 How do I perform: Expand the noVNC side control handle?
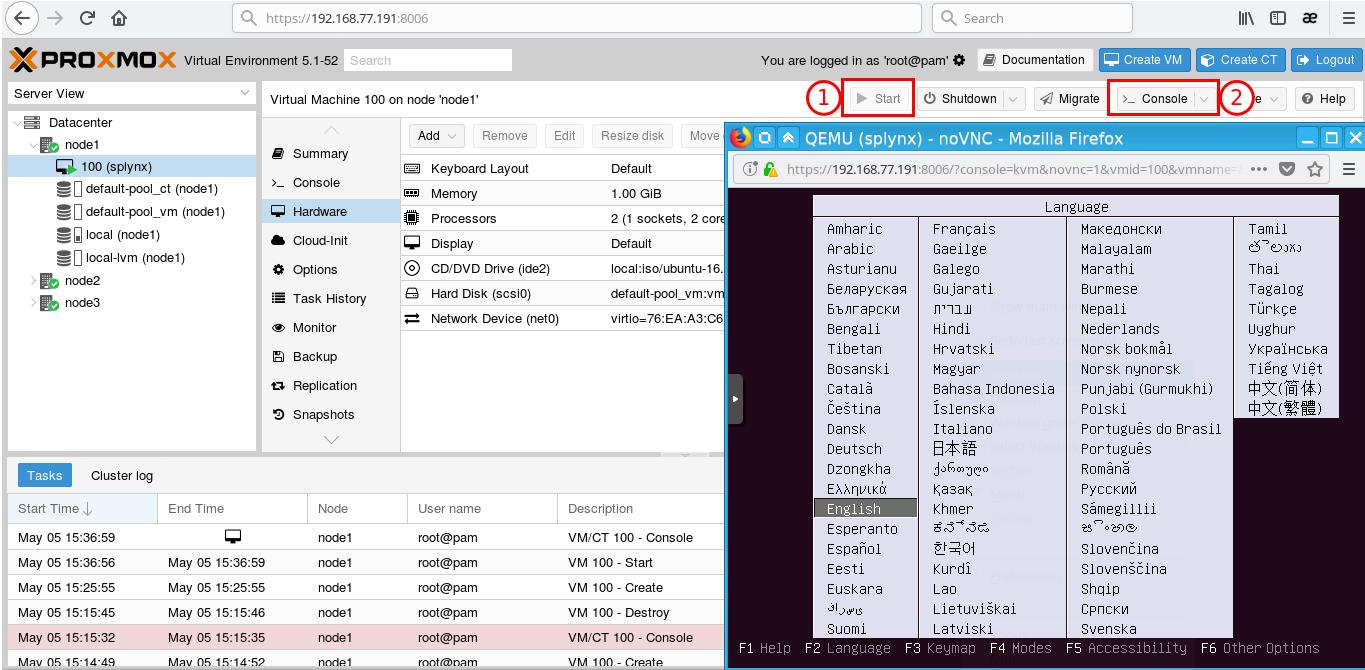click(x=735, y=398)
